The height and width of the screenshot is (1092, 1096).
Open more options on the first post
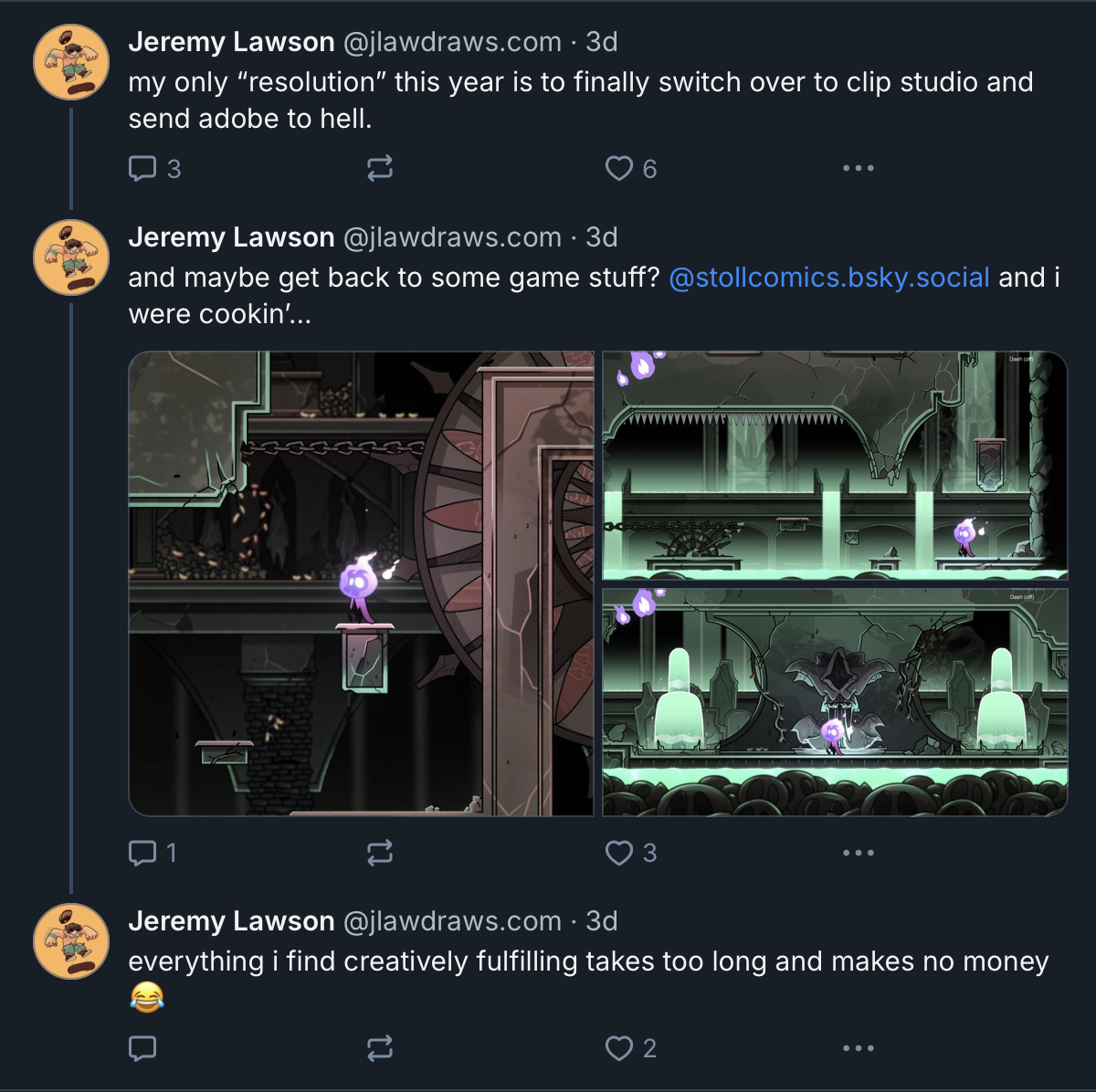click(x=857, y=167)
